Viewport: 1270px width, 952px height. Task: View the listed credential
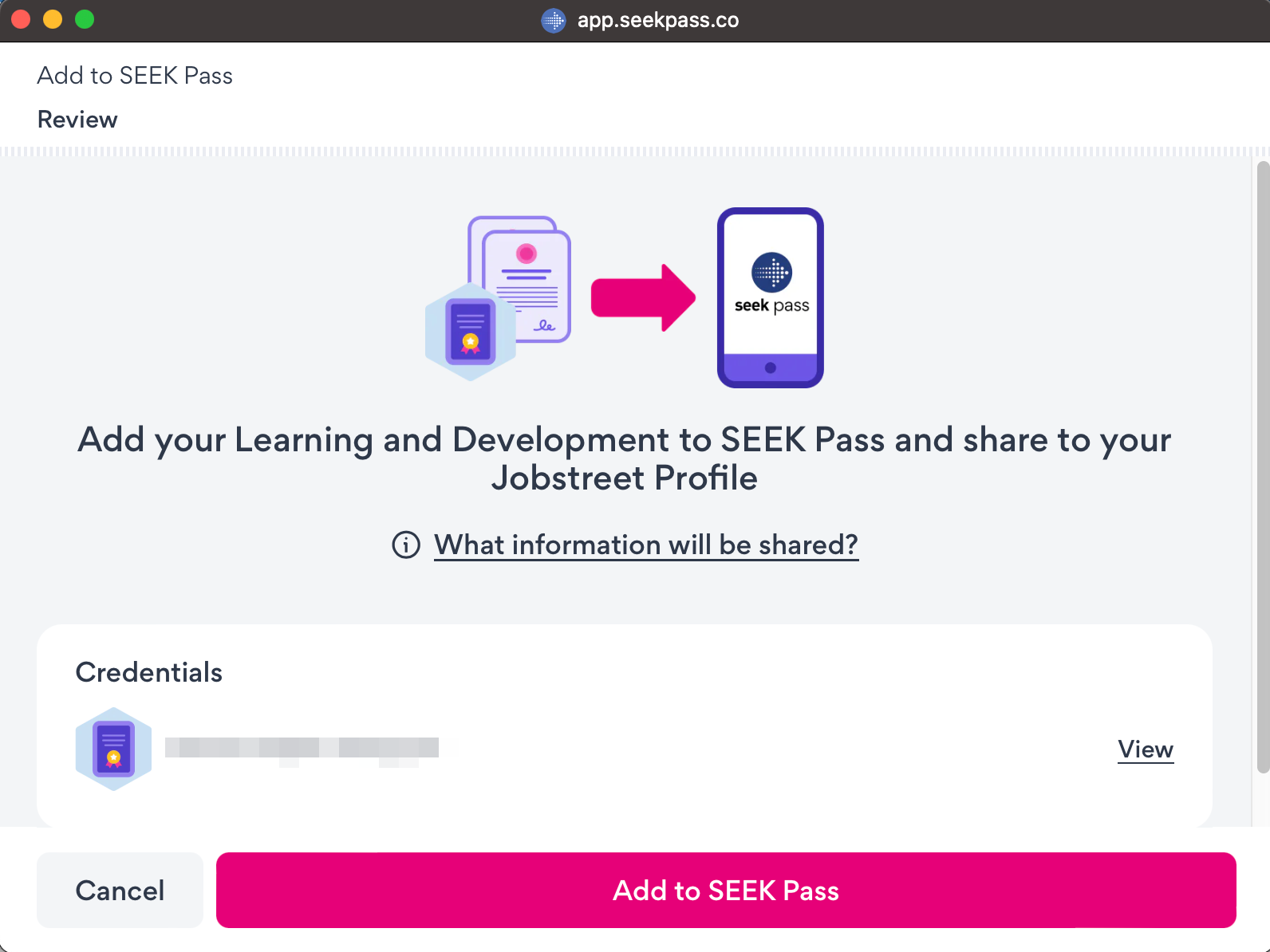point(1145,749)
